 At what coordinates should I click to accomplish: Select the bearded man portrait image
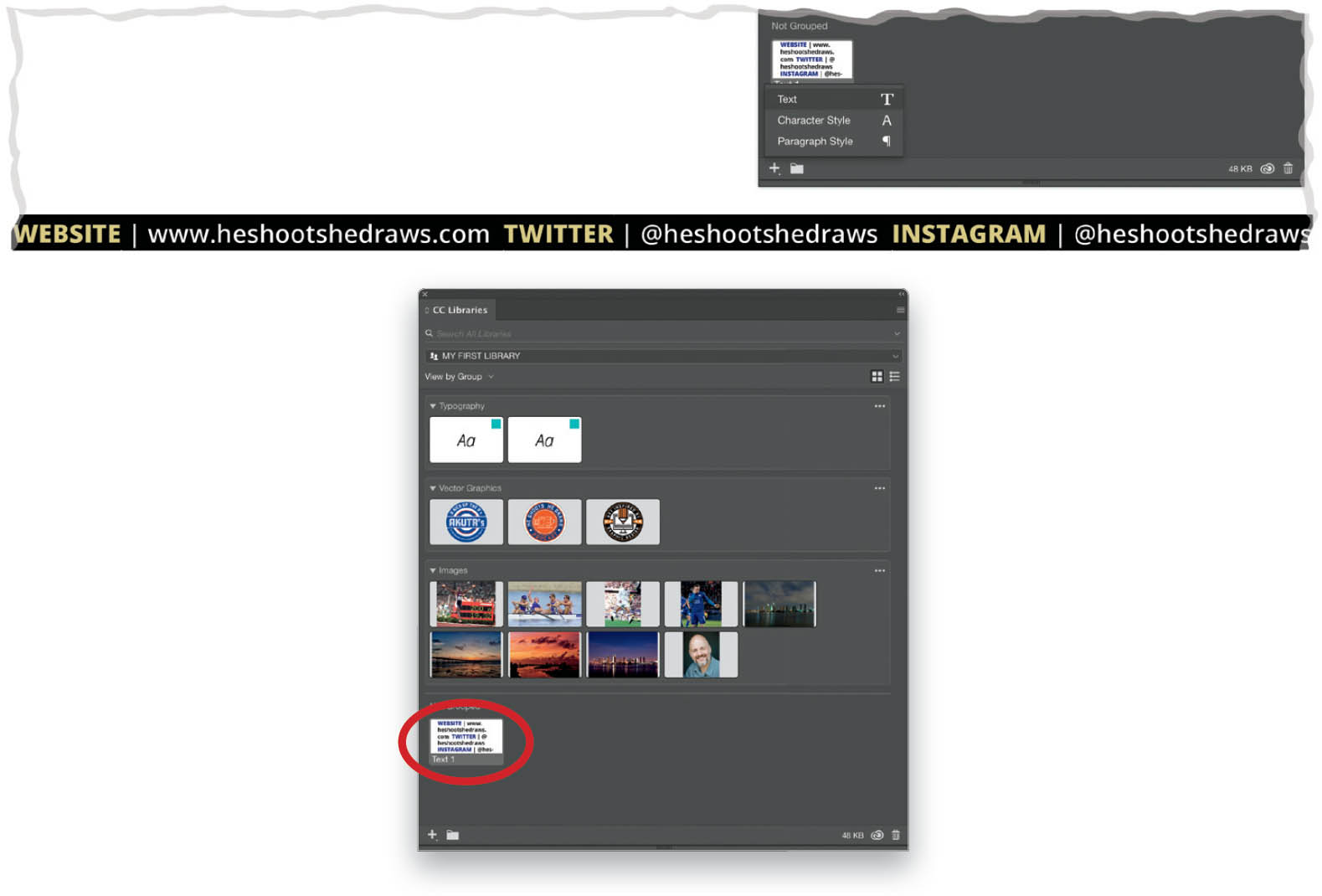pyautogui.click(x=701, y=654)
